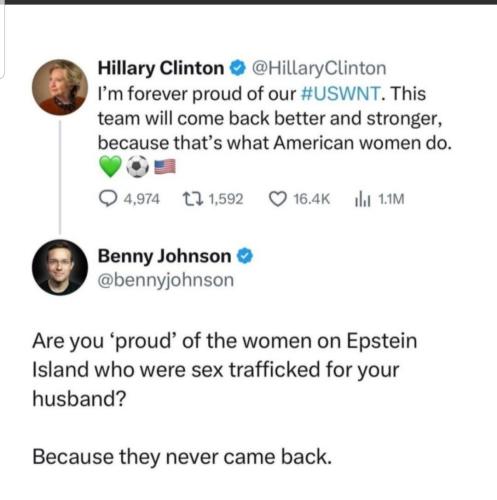This screenshot has height=500, width=497.
Task: Open Hillary Clinton's profile picture
Action: click(60, 87)
